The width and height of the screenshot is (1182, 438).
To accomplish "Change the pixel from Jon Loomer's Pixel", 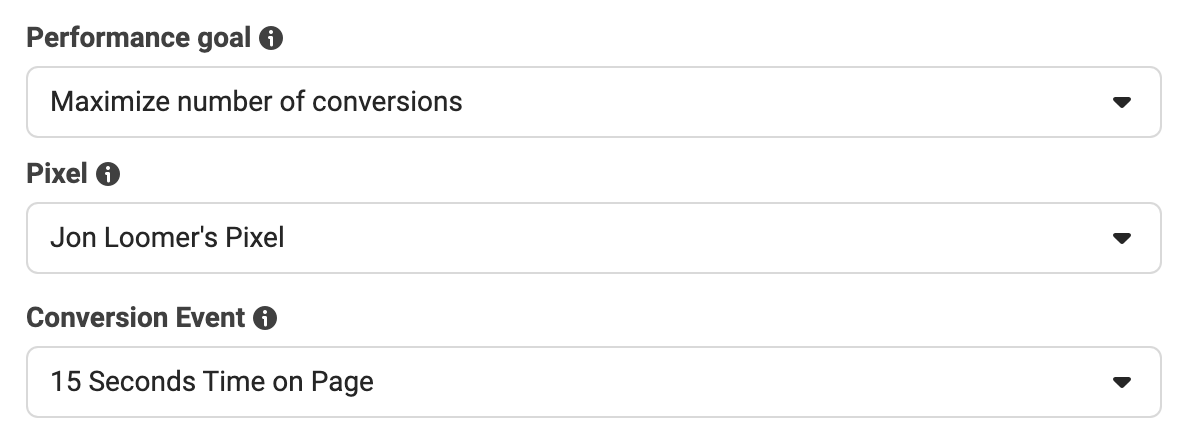I will coord(594,238).
